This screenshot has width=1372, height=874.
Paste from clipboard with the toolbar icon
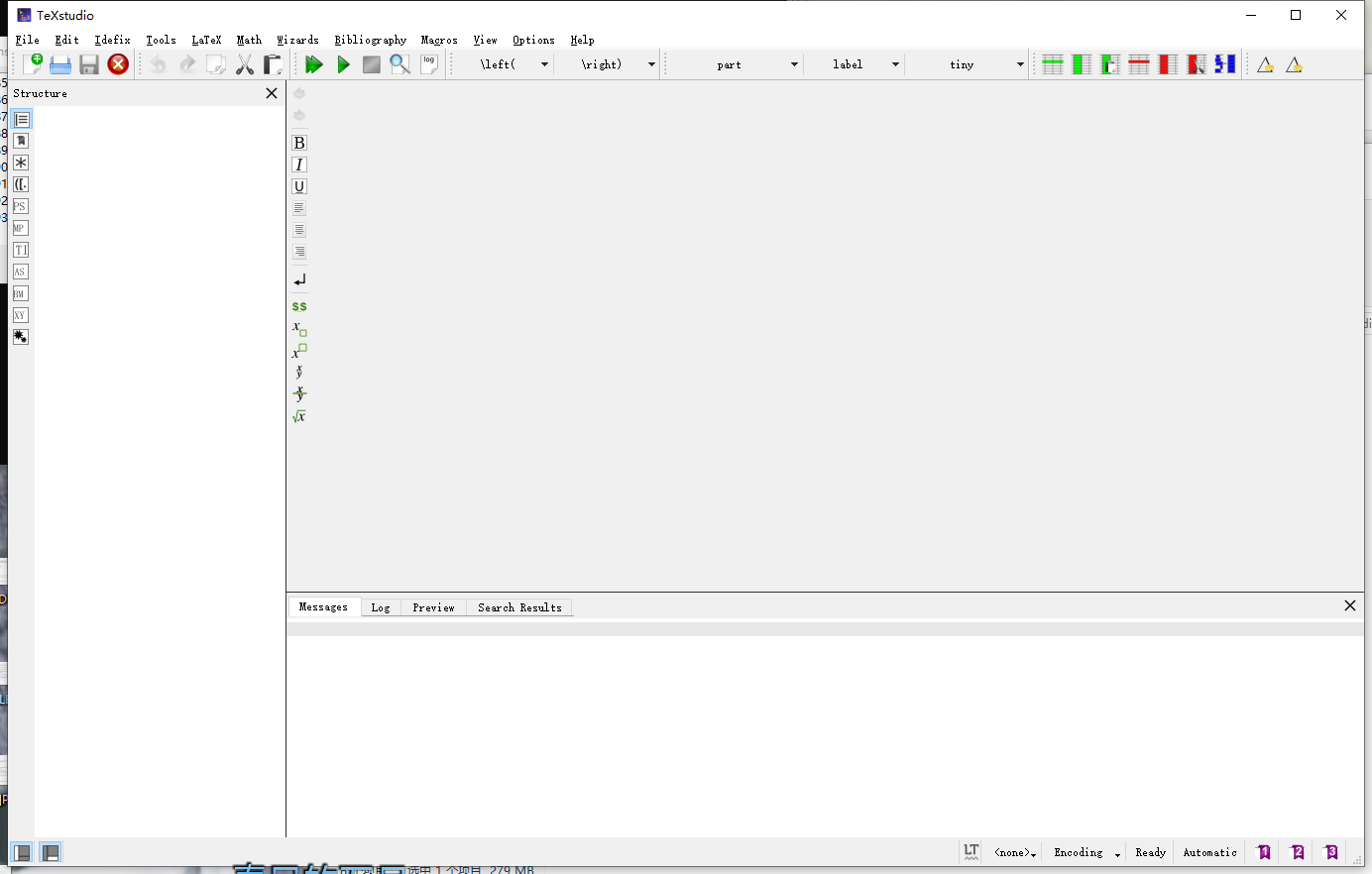(273, 64)
